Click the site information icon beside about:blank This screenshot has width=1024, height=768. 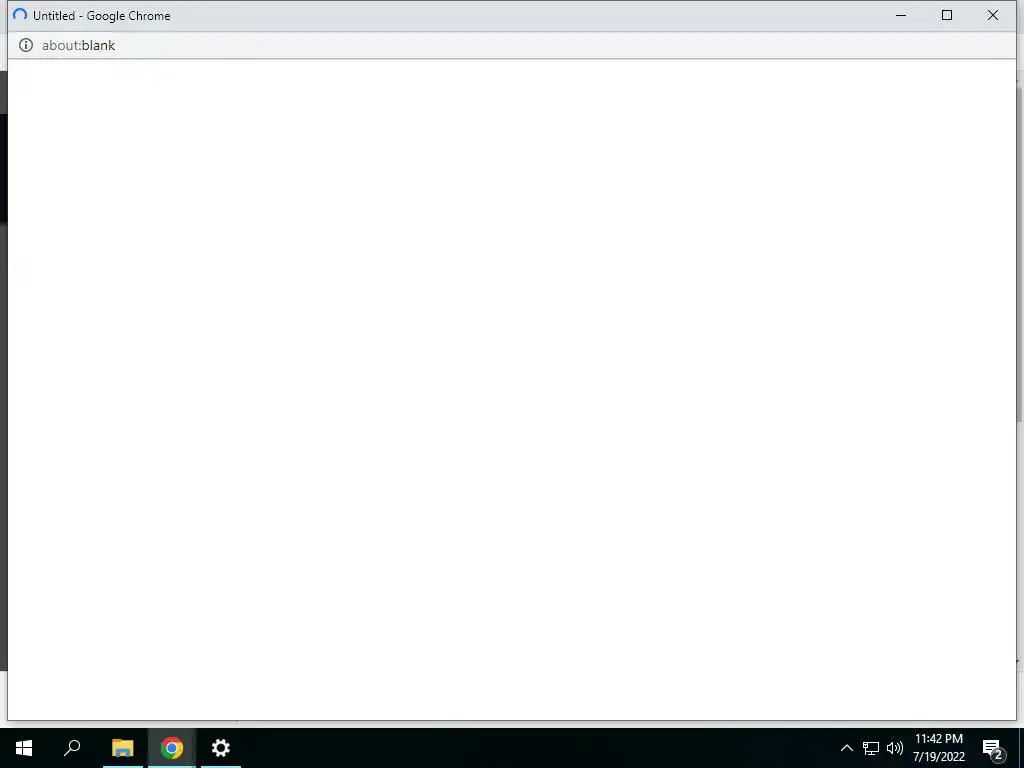point(25,45)
